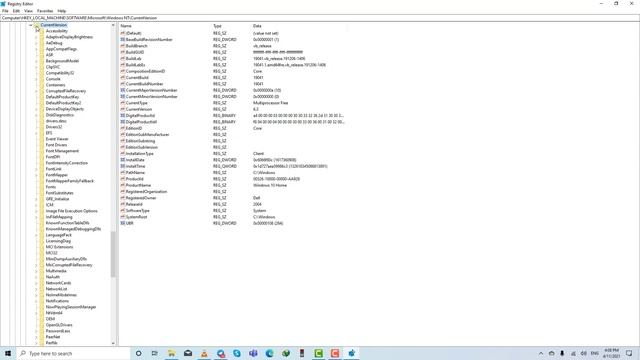Open Task View on the taskbar

pos(155,353)
